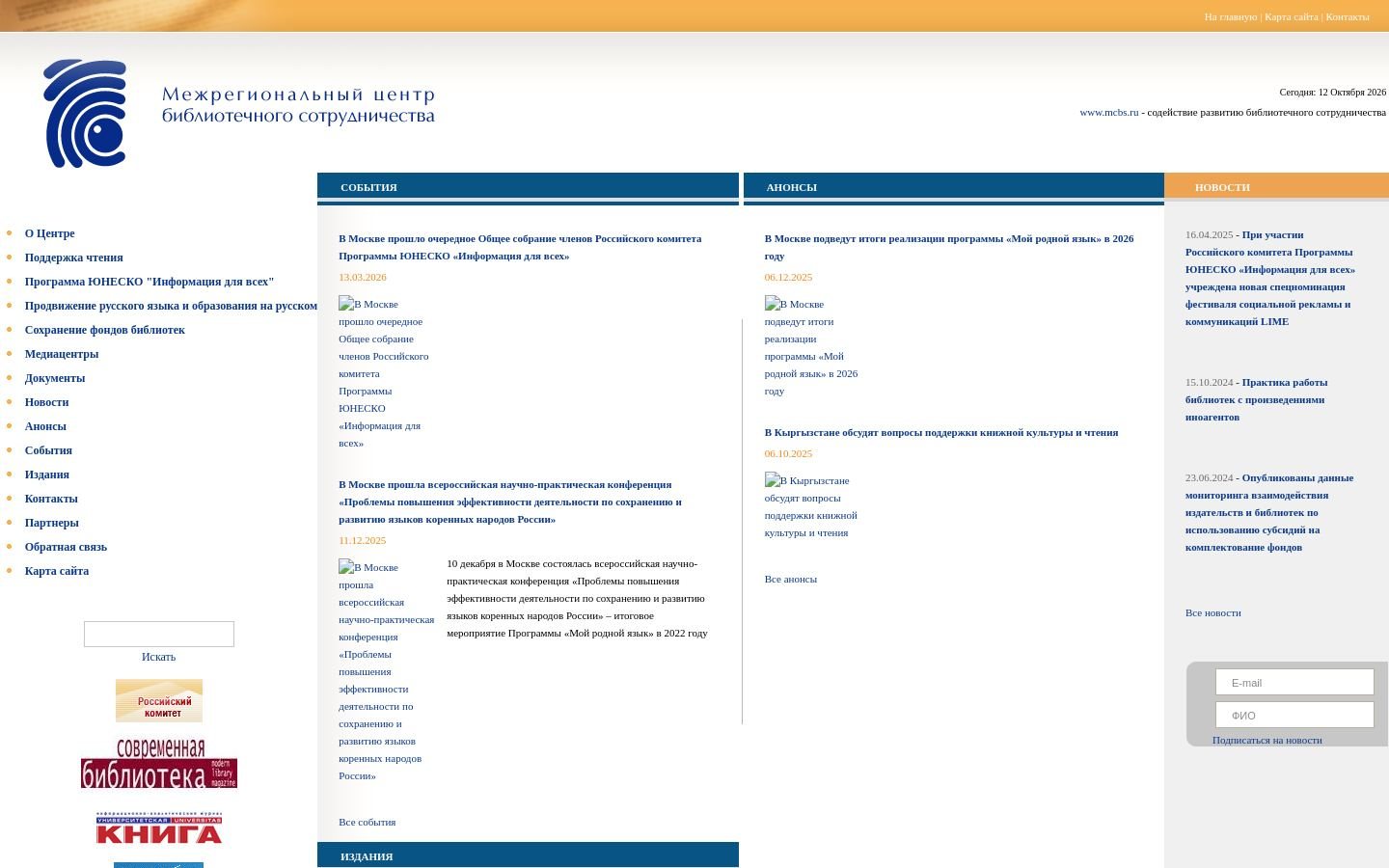Open the Современная библиотека magazine banner
1389x868 pixels.
click(x=159, y=764)
